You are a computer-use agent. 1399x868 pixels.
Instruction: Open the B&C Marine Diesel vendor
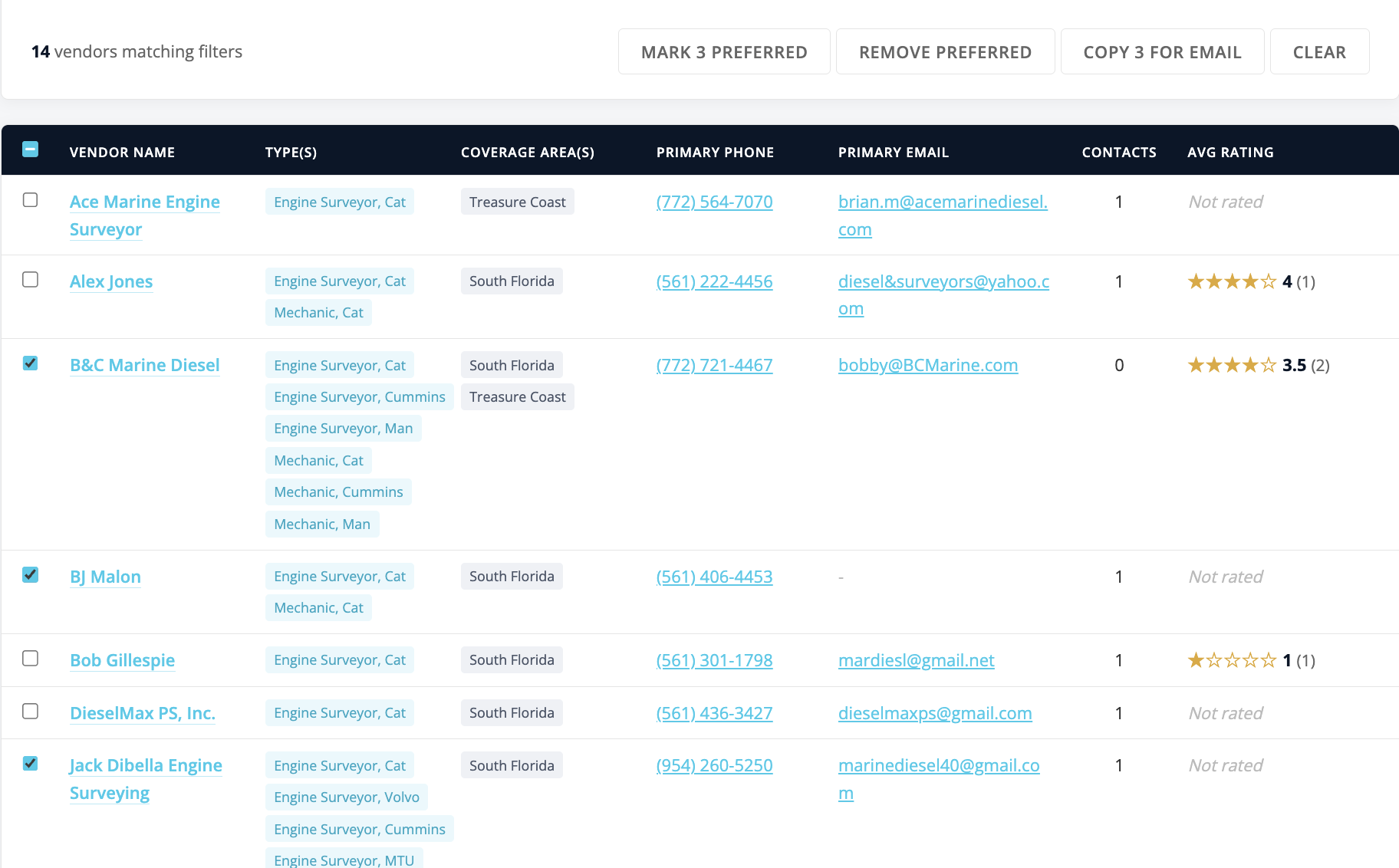145,365
